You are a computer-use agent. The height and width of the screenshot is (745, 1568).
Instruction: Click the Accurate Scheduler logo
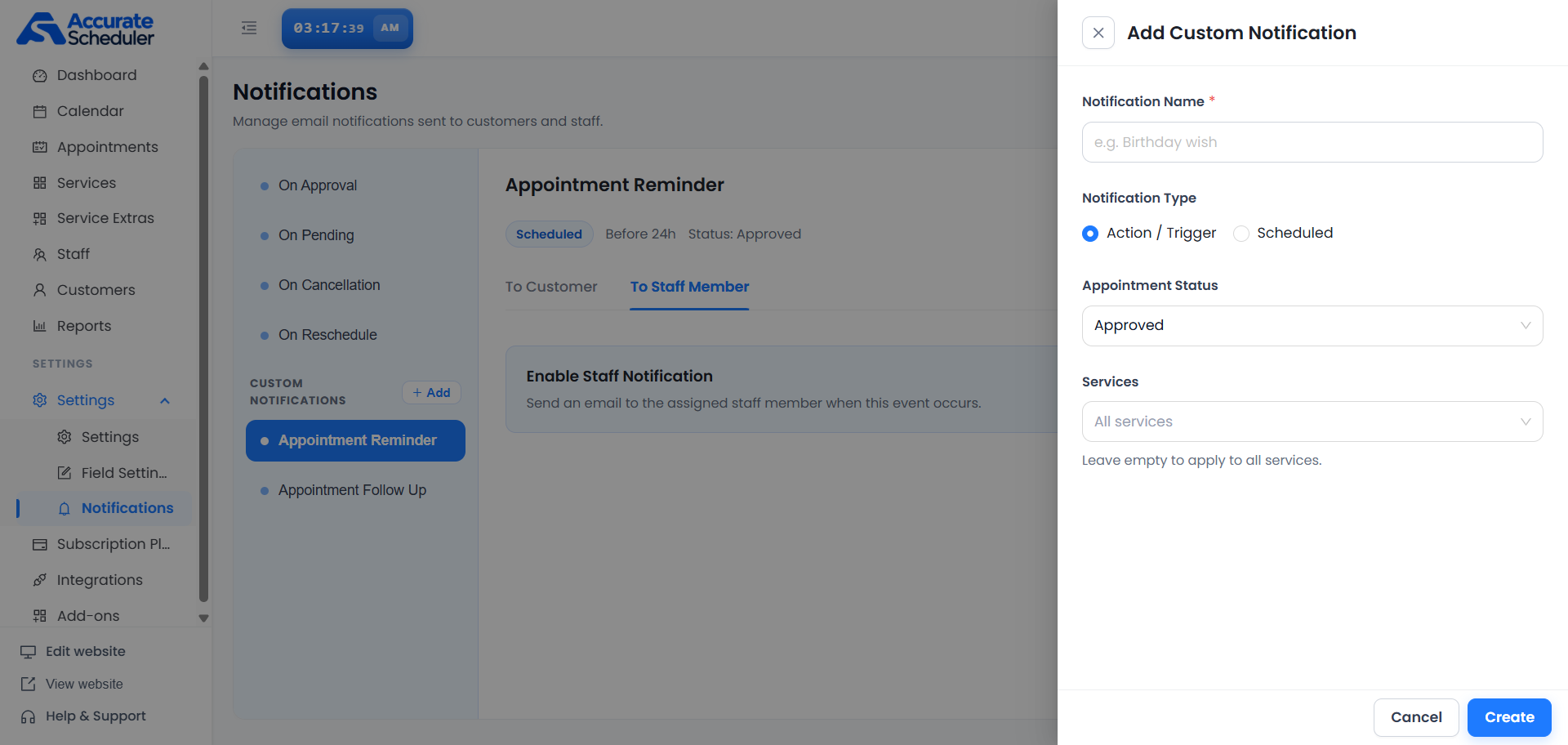86,29
